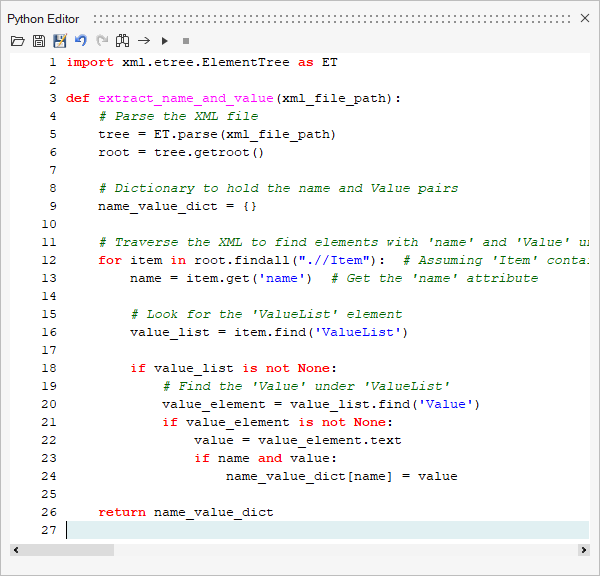Click the comment '# Parse the XML file'

click(x=178, y=116)
